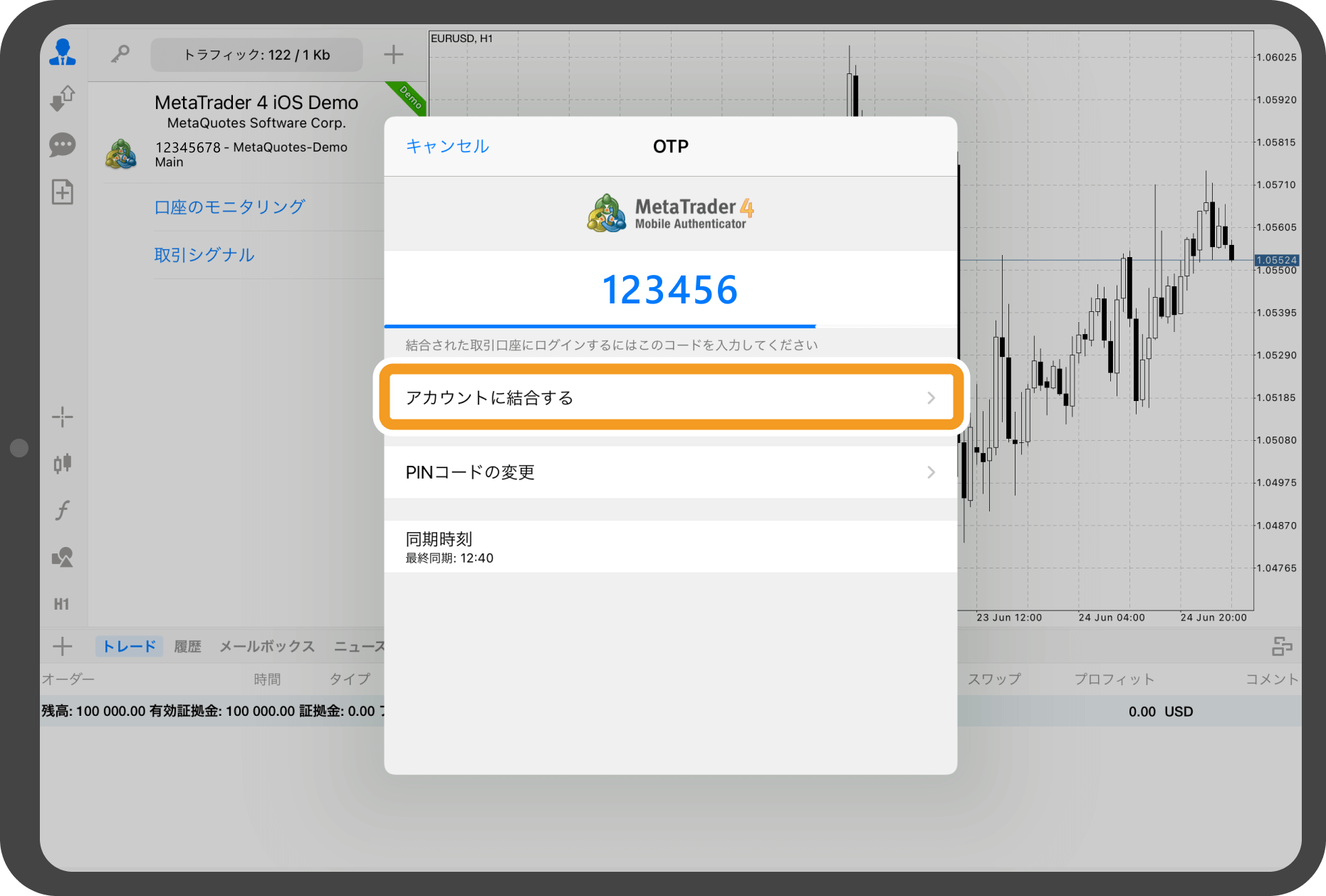This screenshot has width=1326, height=896.
Task: Click the 24 Jun 04:00 time axis label
Action: (x=1112, y=618)
